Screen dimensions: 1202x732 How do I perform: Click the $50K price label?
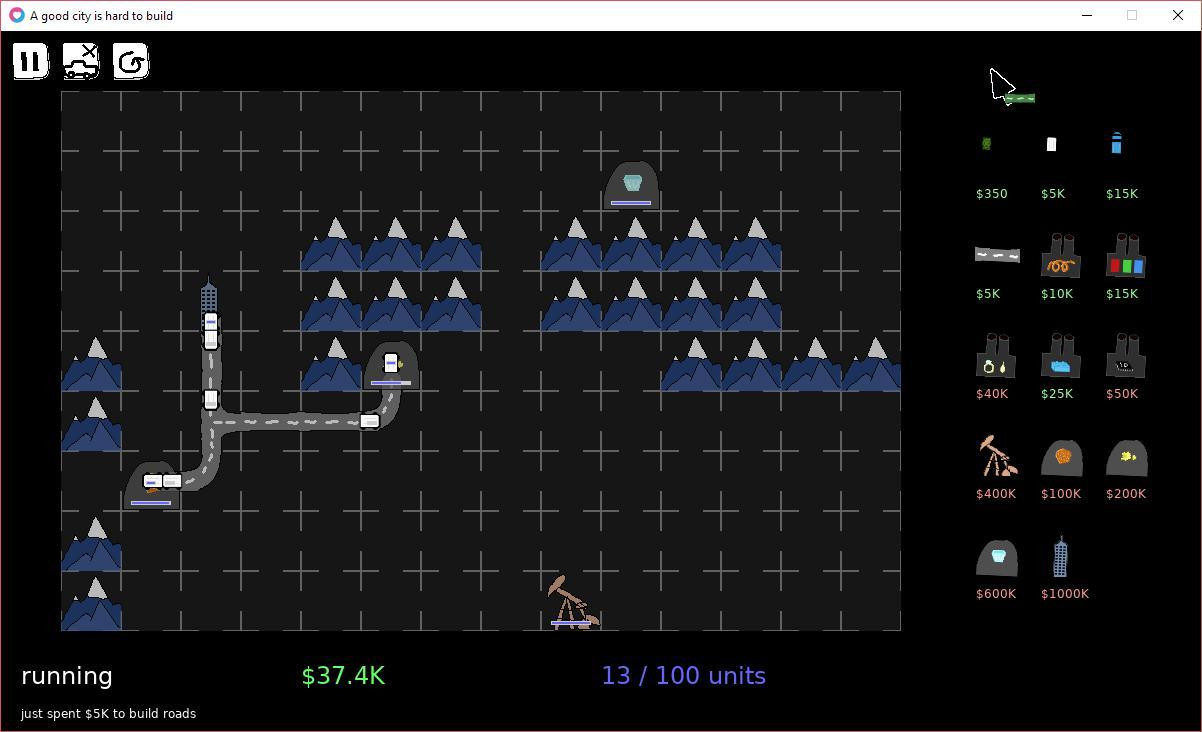tap(1122, 394)
